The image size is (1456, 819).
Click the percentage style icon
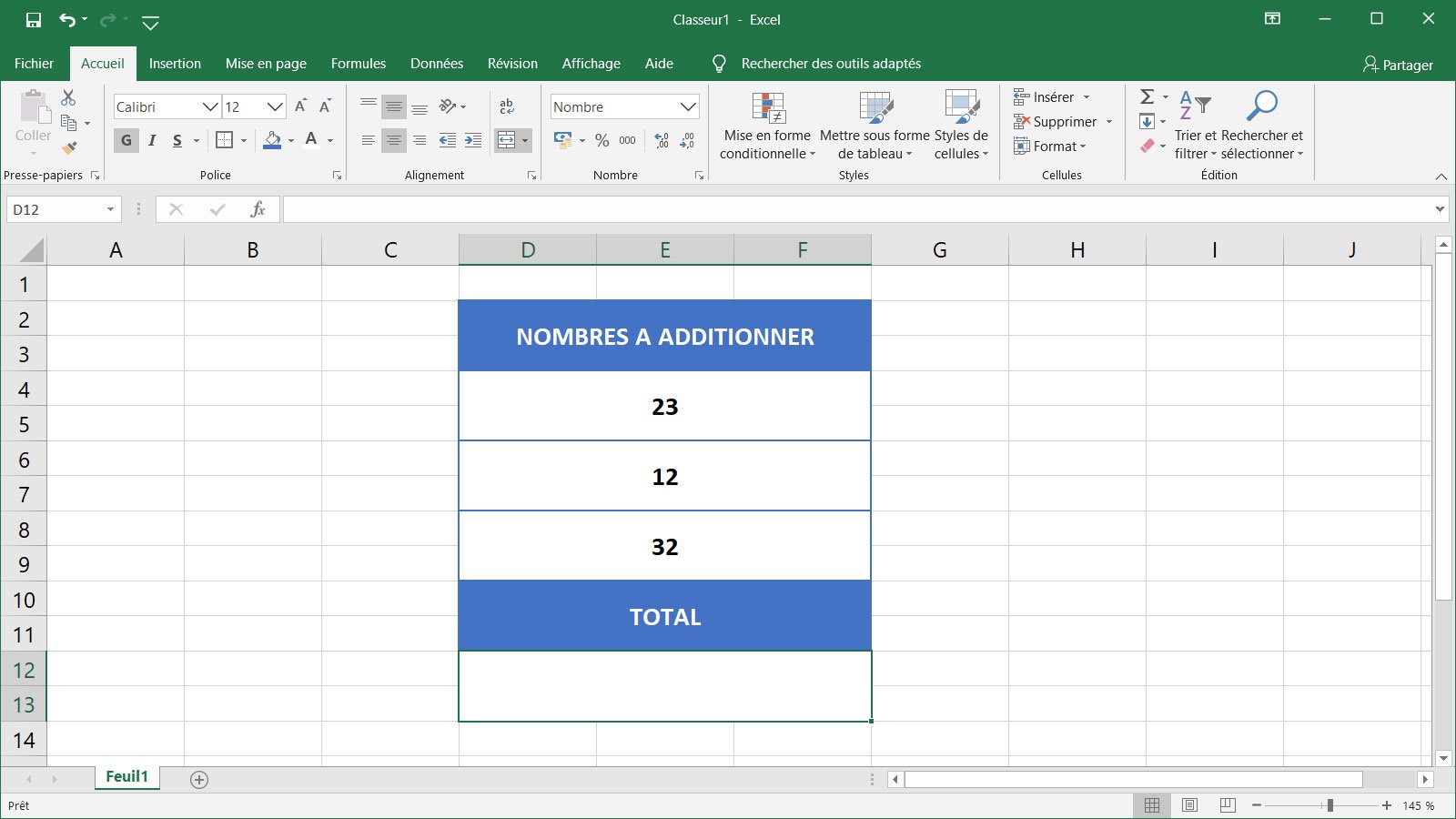[601, 140]
